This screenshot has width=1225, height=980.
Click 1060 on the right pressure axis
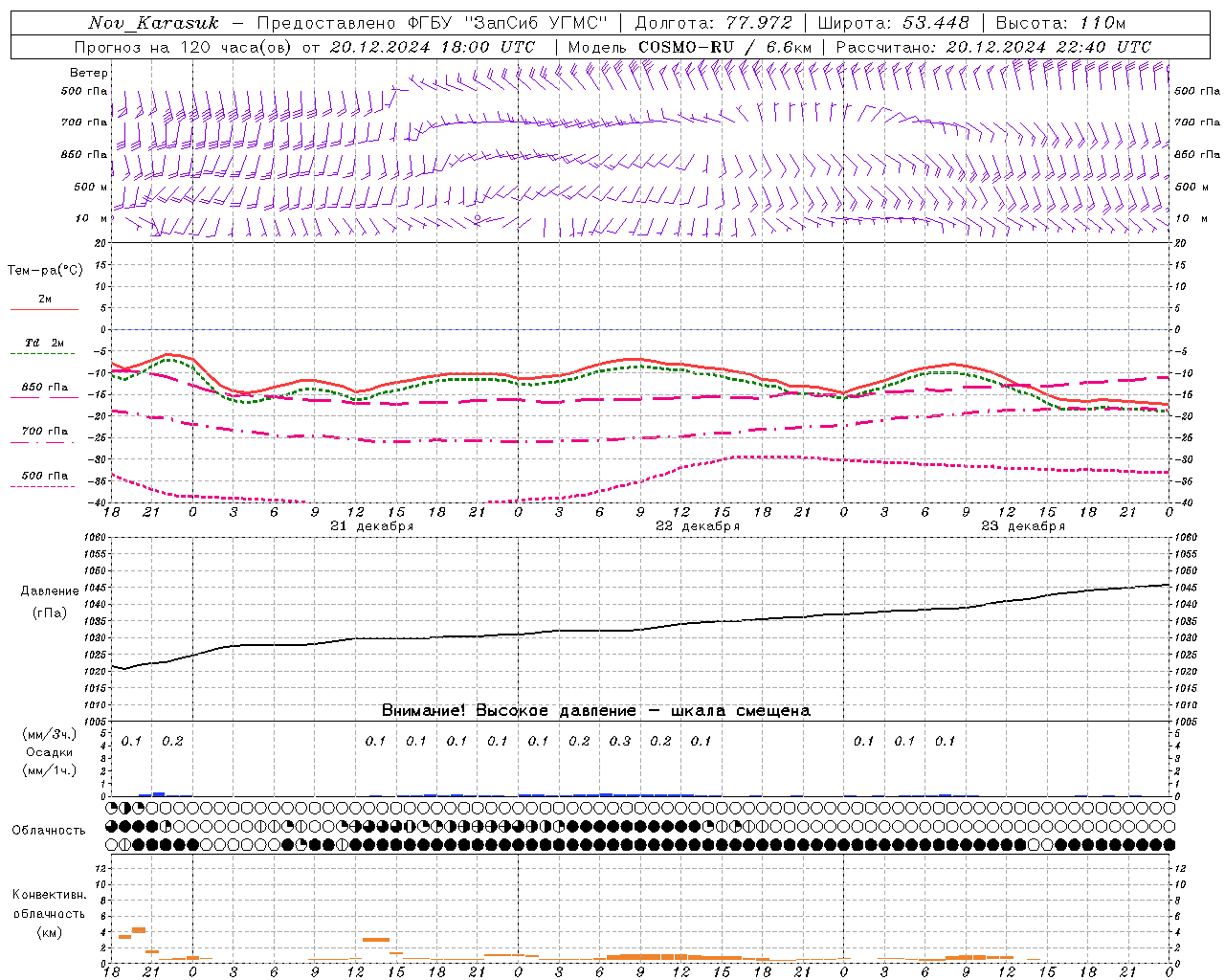point(1186,538)
